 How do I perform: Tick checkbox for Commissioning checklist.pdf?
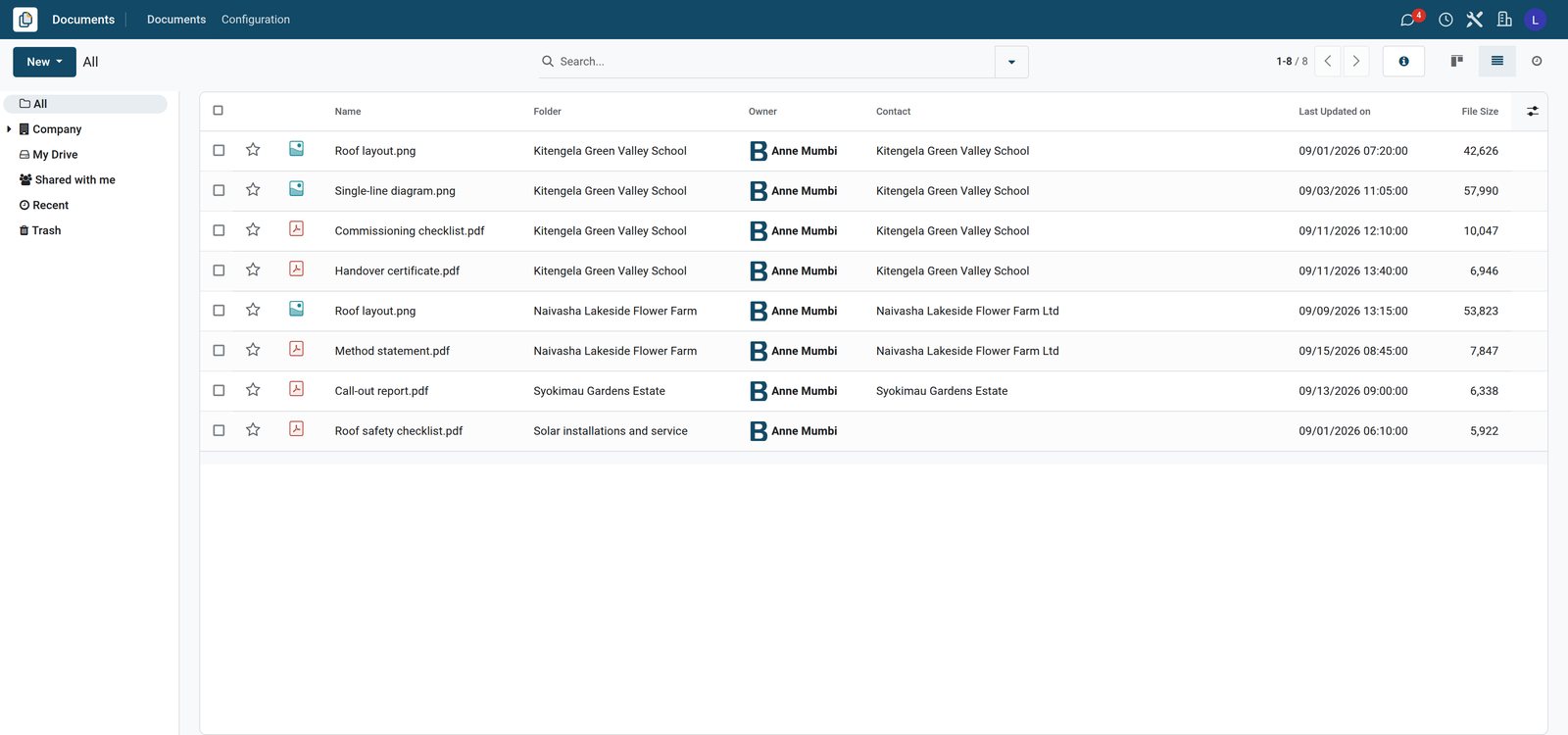click(219, 230)
